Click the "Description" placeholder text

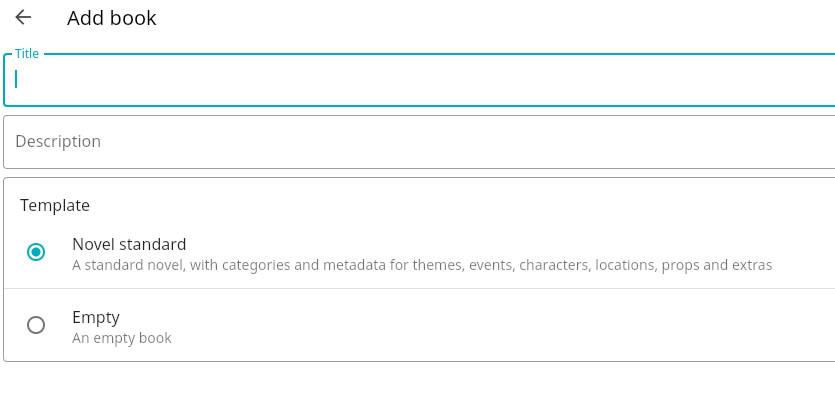point(58,142)
